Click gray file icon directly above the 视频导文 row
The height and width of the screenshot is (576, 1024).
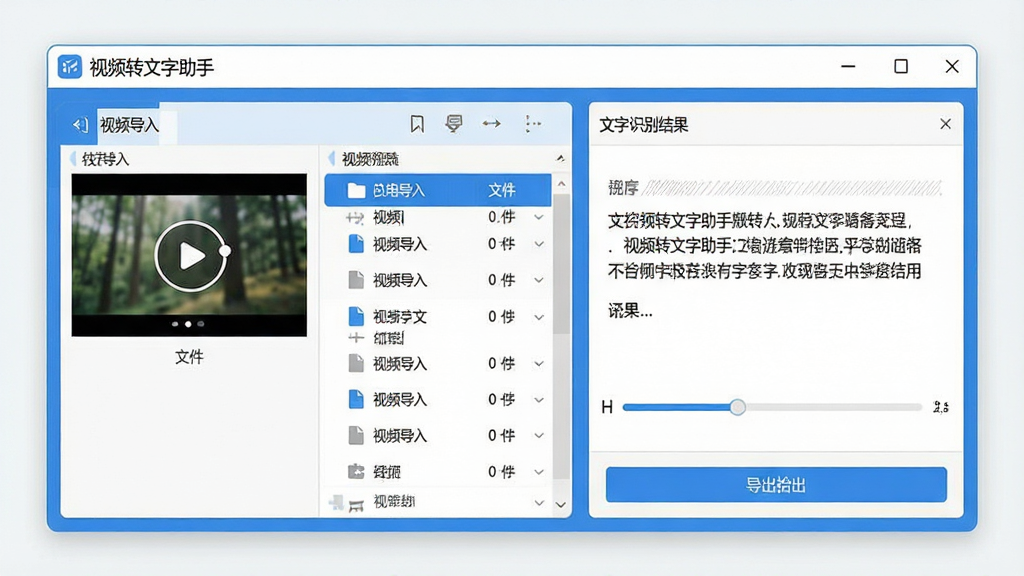point(356,280)
